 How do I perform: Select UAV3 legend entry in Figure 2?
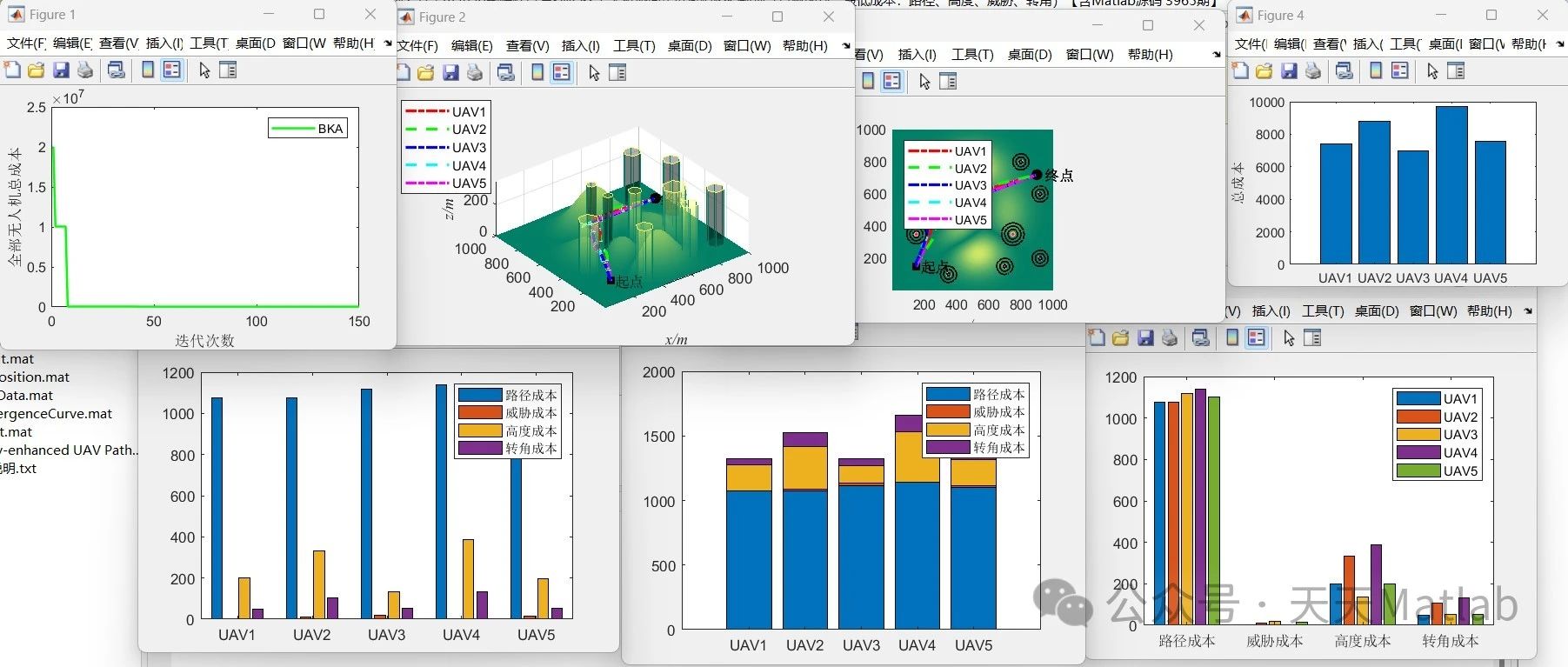[445, 148]
